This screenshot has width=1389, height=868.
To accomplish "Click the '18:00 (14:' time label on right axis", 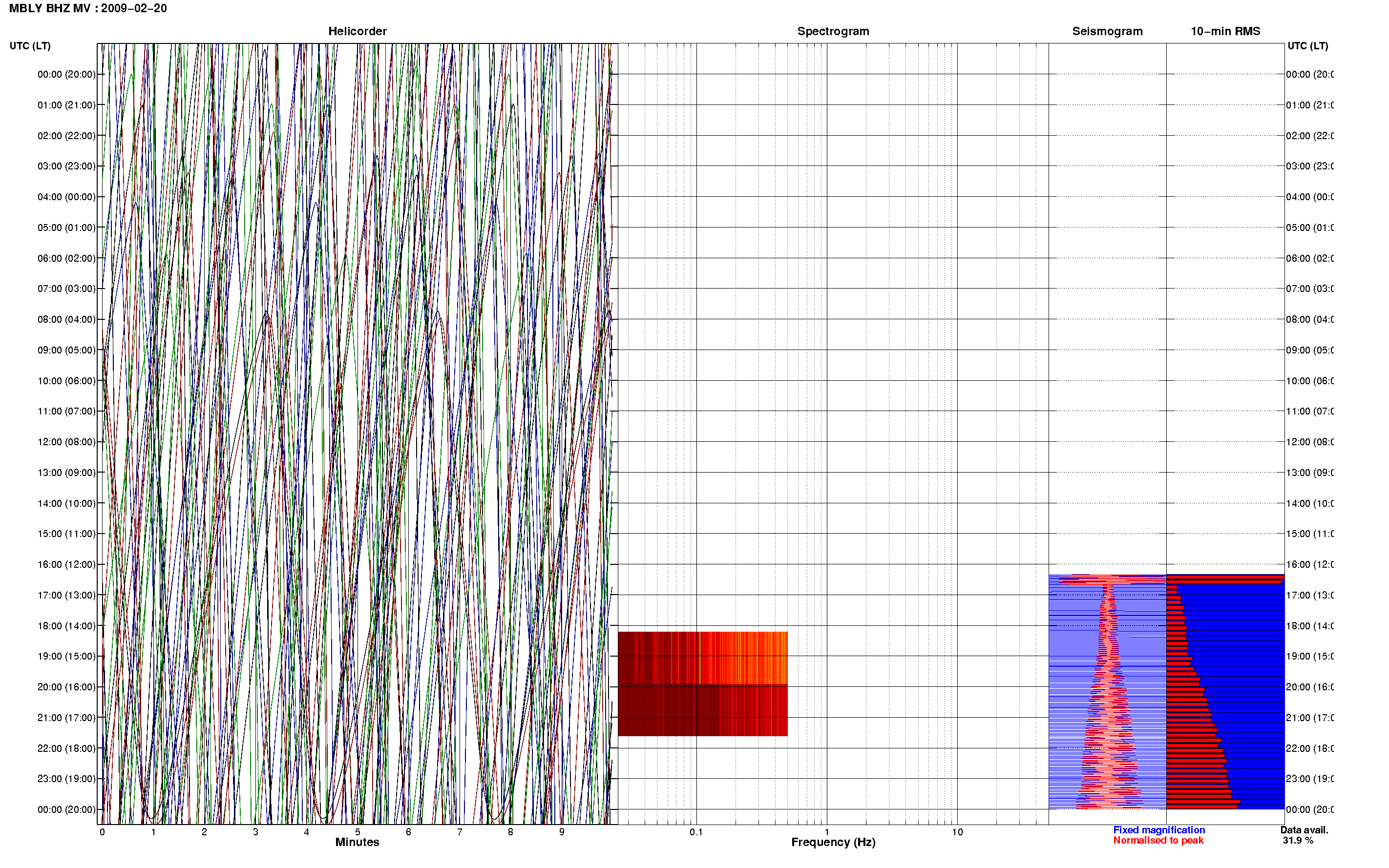I will click(1310, 626).
